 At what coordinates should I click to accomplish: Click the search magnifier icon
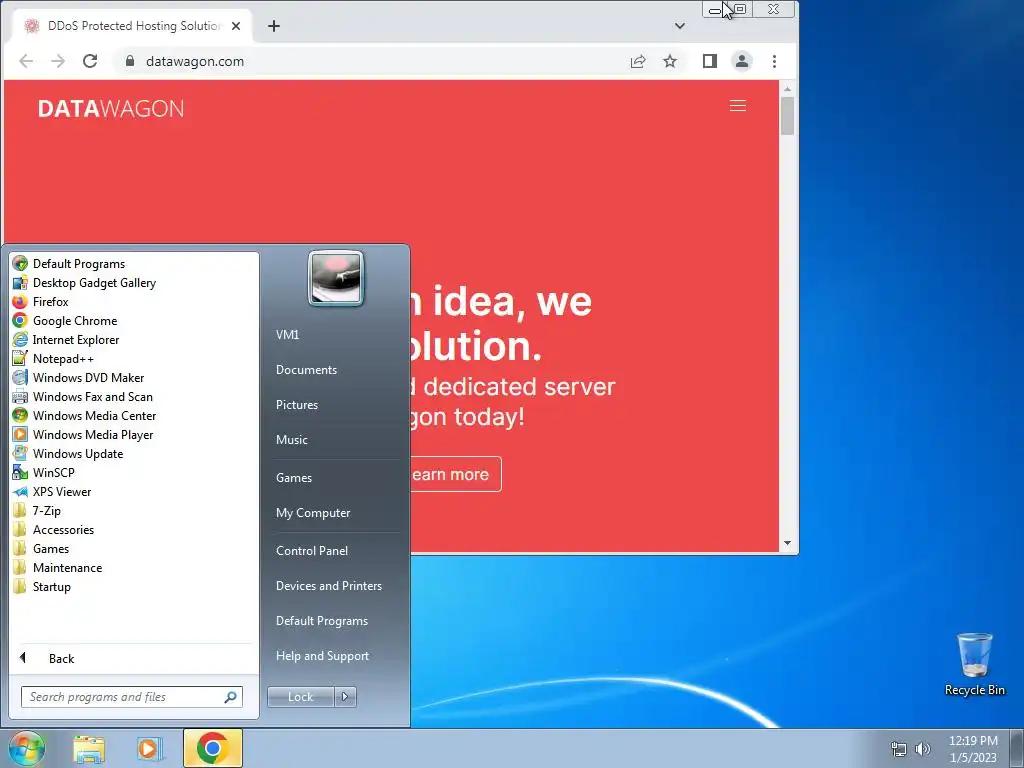pyautogui.click(x=231, y=697)
